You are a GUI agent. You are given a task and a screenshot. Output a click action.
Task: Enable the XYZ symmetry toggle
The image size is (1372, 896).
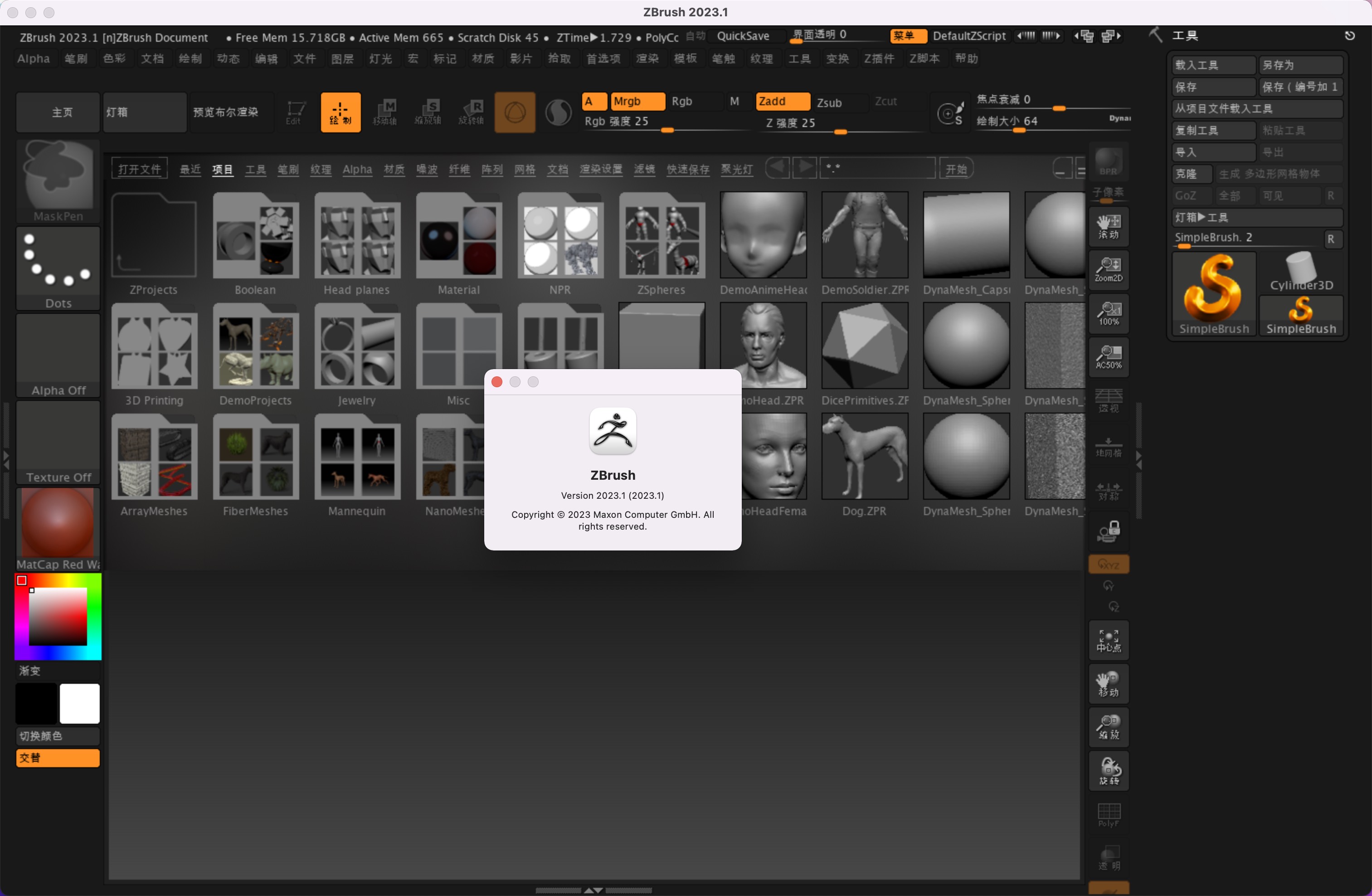[x=1109, y=564]
